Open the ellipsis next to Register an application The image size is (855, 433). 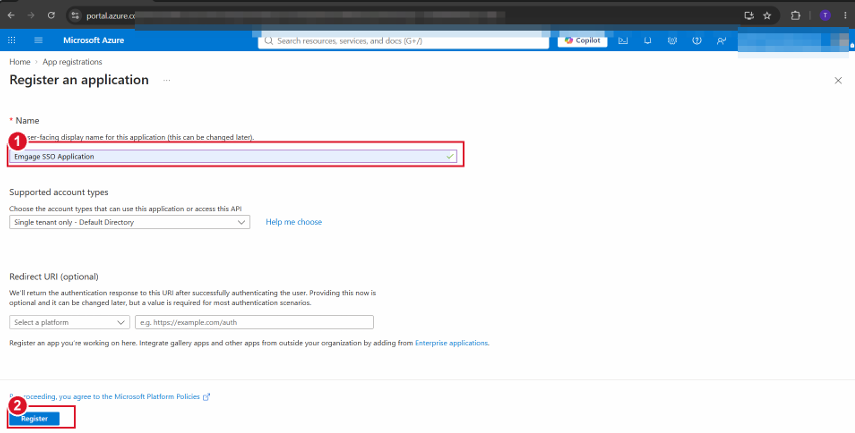(x=167, y=80)
